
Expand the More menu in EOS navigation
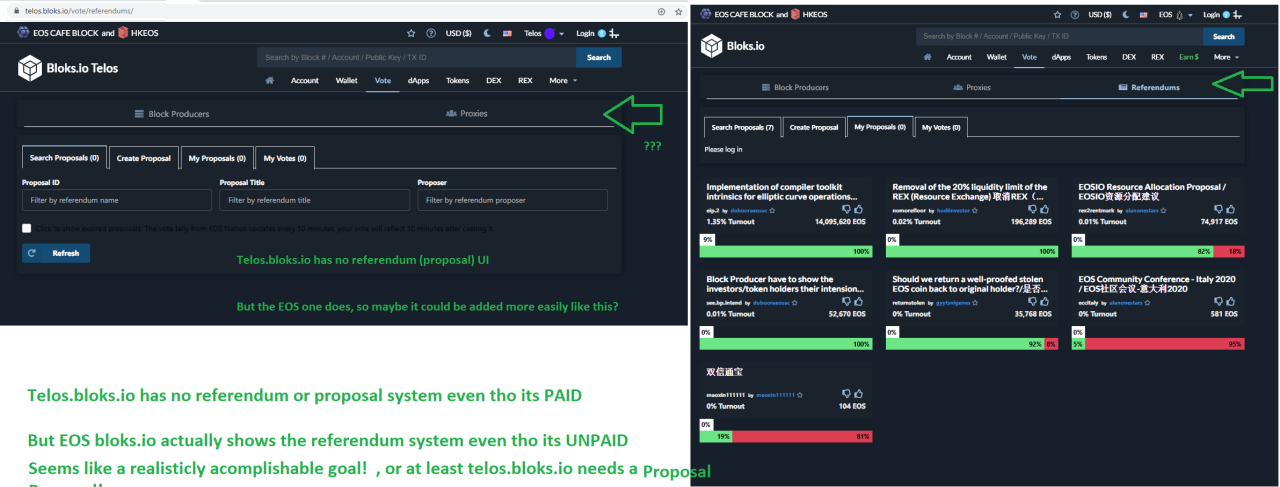pyautogui.click(x=1226, y=57)
